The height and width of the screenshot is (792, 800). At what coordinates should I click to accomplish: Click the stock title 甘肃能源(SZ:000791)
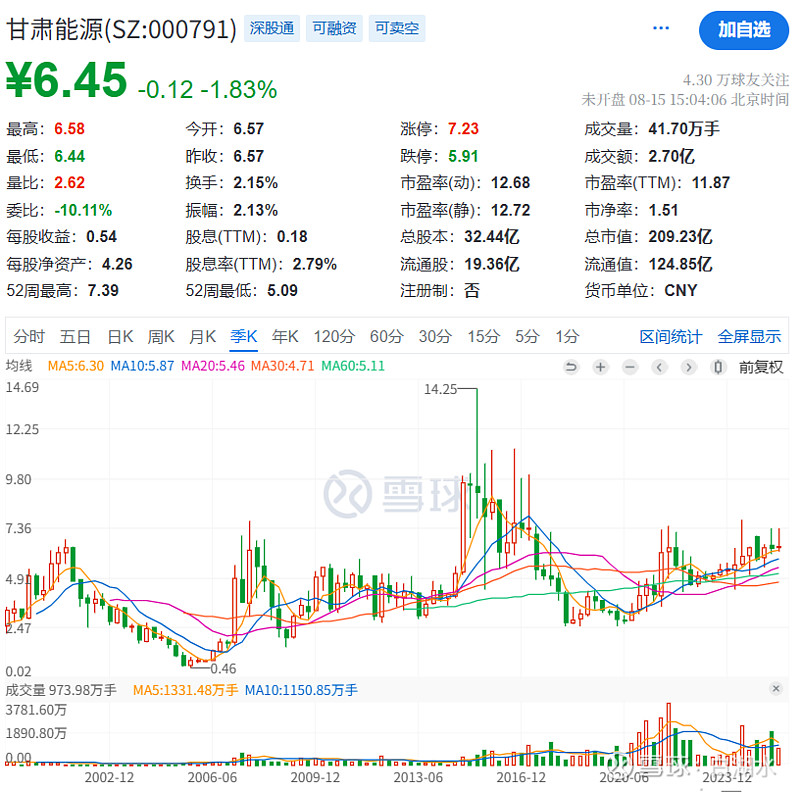(121, 29)
